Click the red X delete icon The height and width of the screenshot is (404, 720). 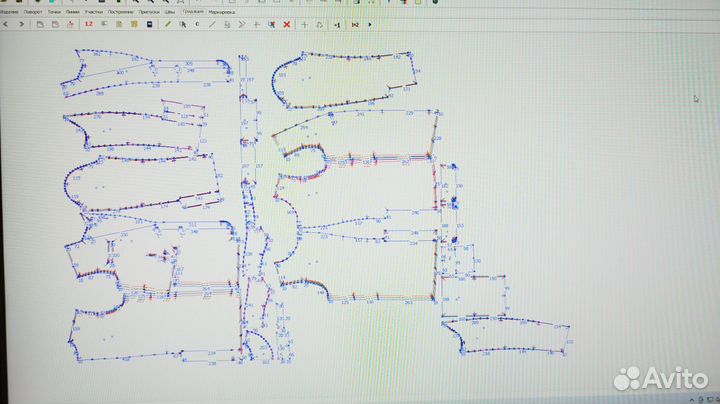[x=287, y=22]
